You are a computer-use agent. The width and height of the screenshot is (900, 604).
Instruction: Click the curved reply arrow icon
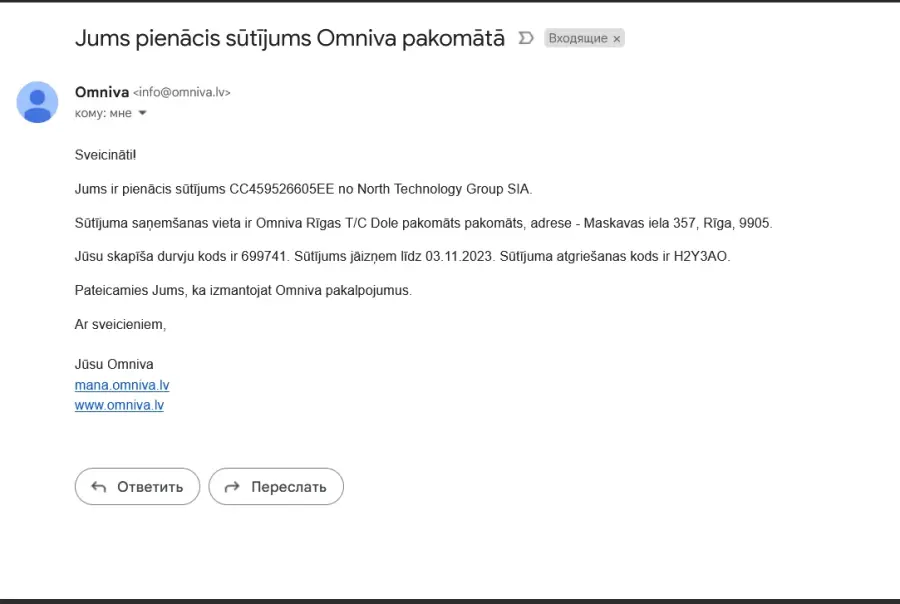99,487
